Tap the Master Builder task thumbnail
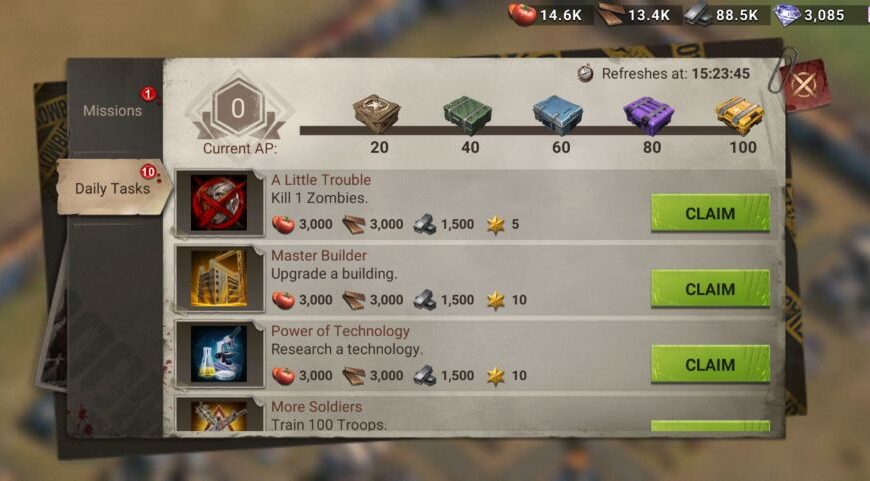870x481 pixels. (x=219, y=278)
